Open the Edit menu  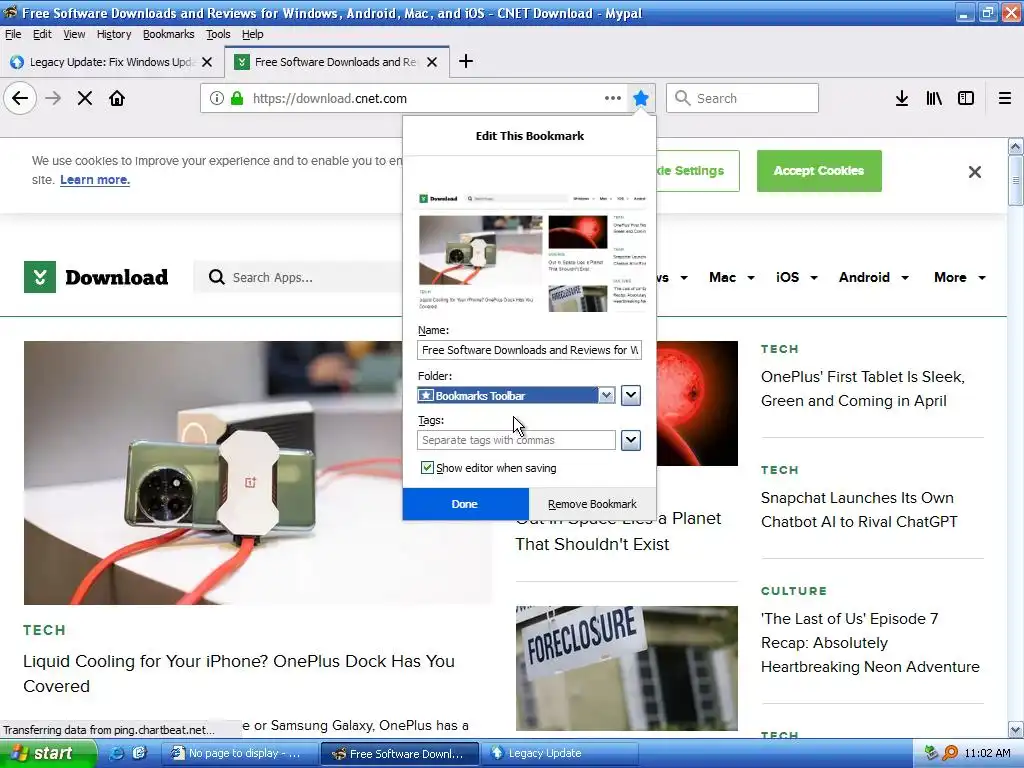click(42, 34)
